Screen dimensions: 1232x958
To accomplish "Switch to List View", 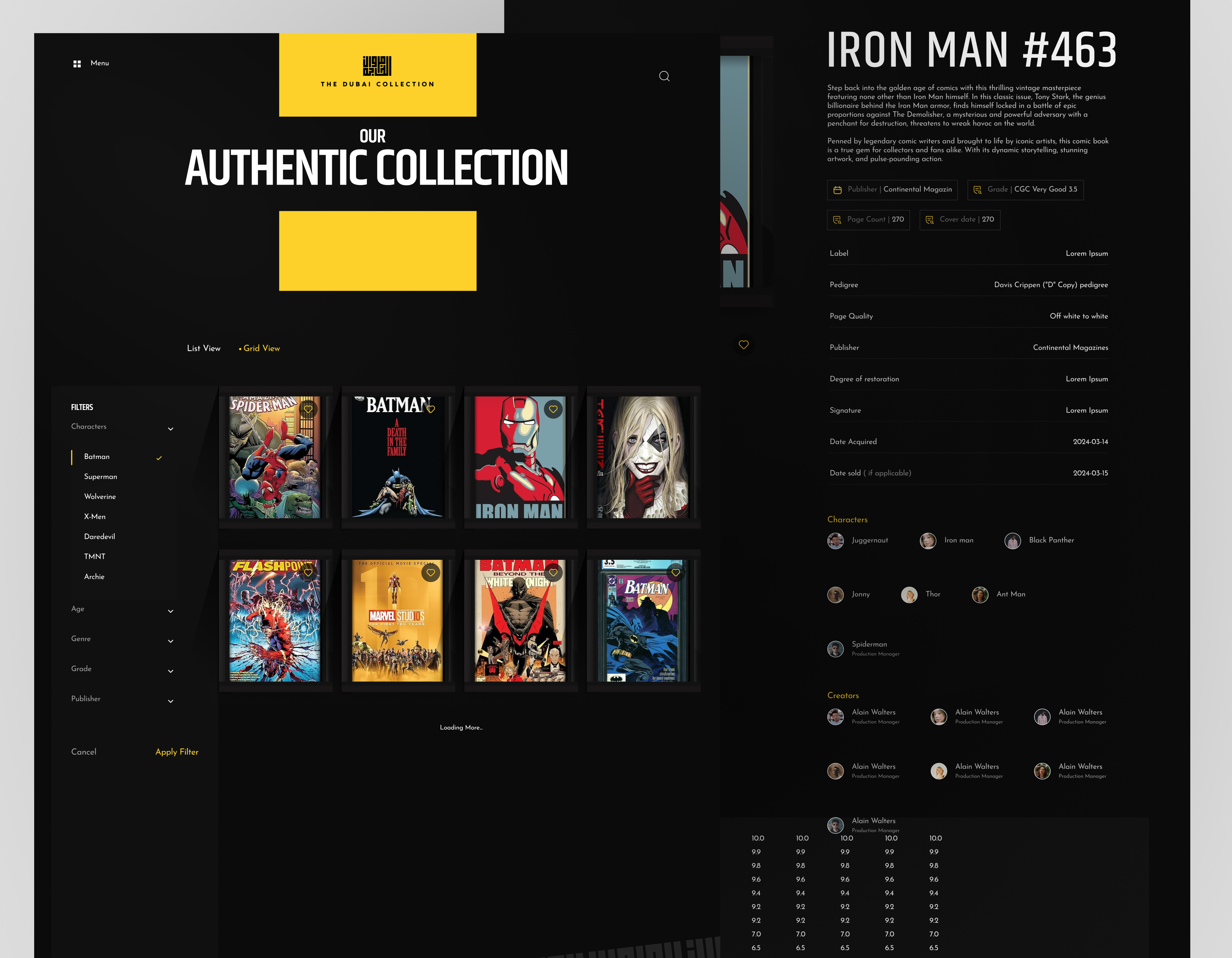I will click(204, 348).
